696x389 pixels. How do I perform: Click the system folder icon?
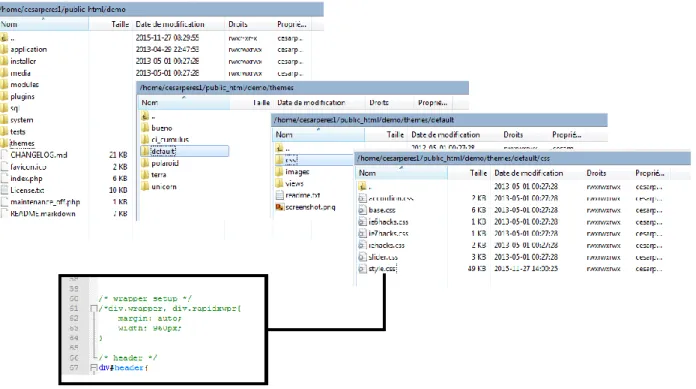tap(4, 120)
